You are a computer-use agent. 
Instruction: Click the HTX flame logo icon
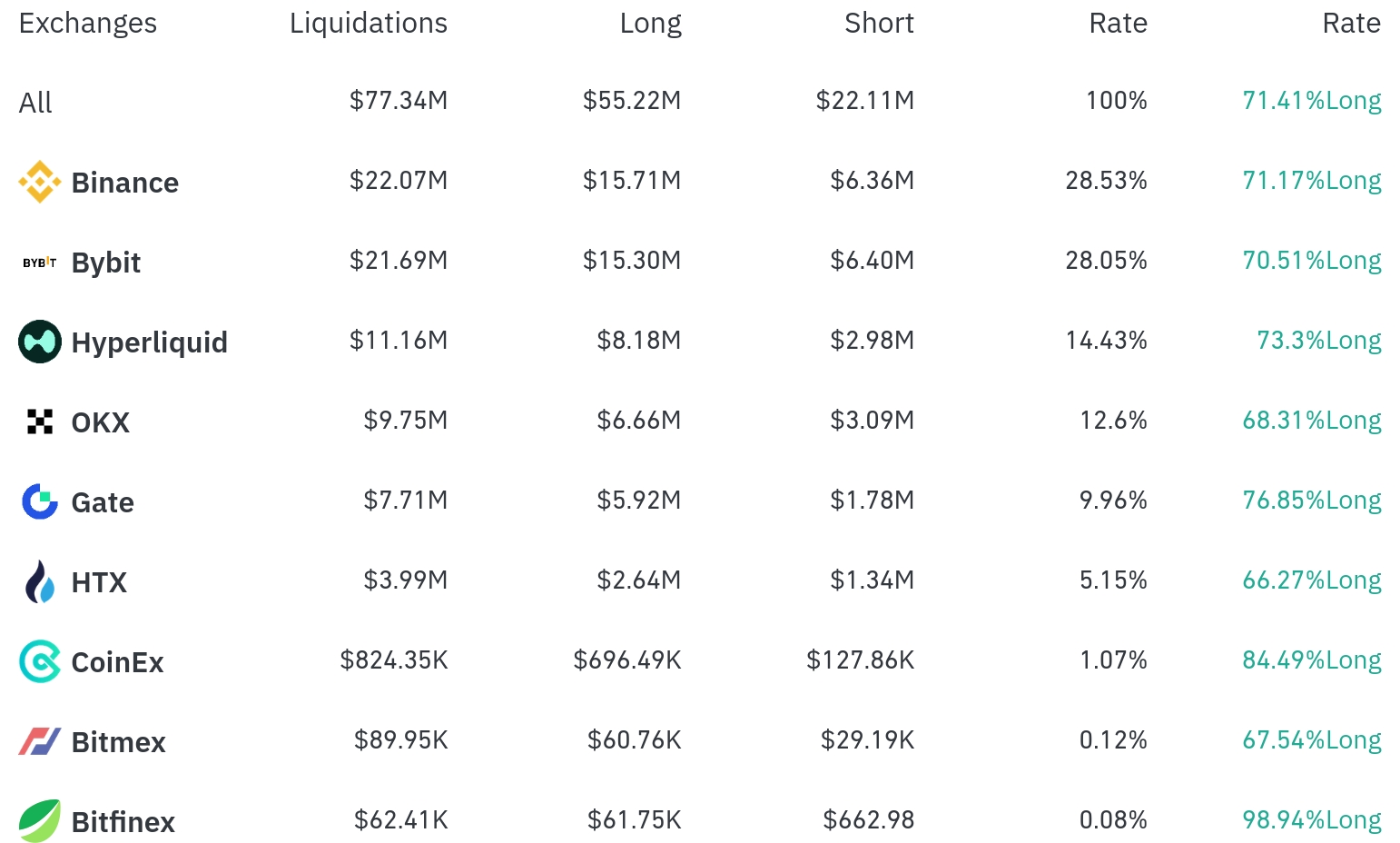40,581
